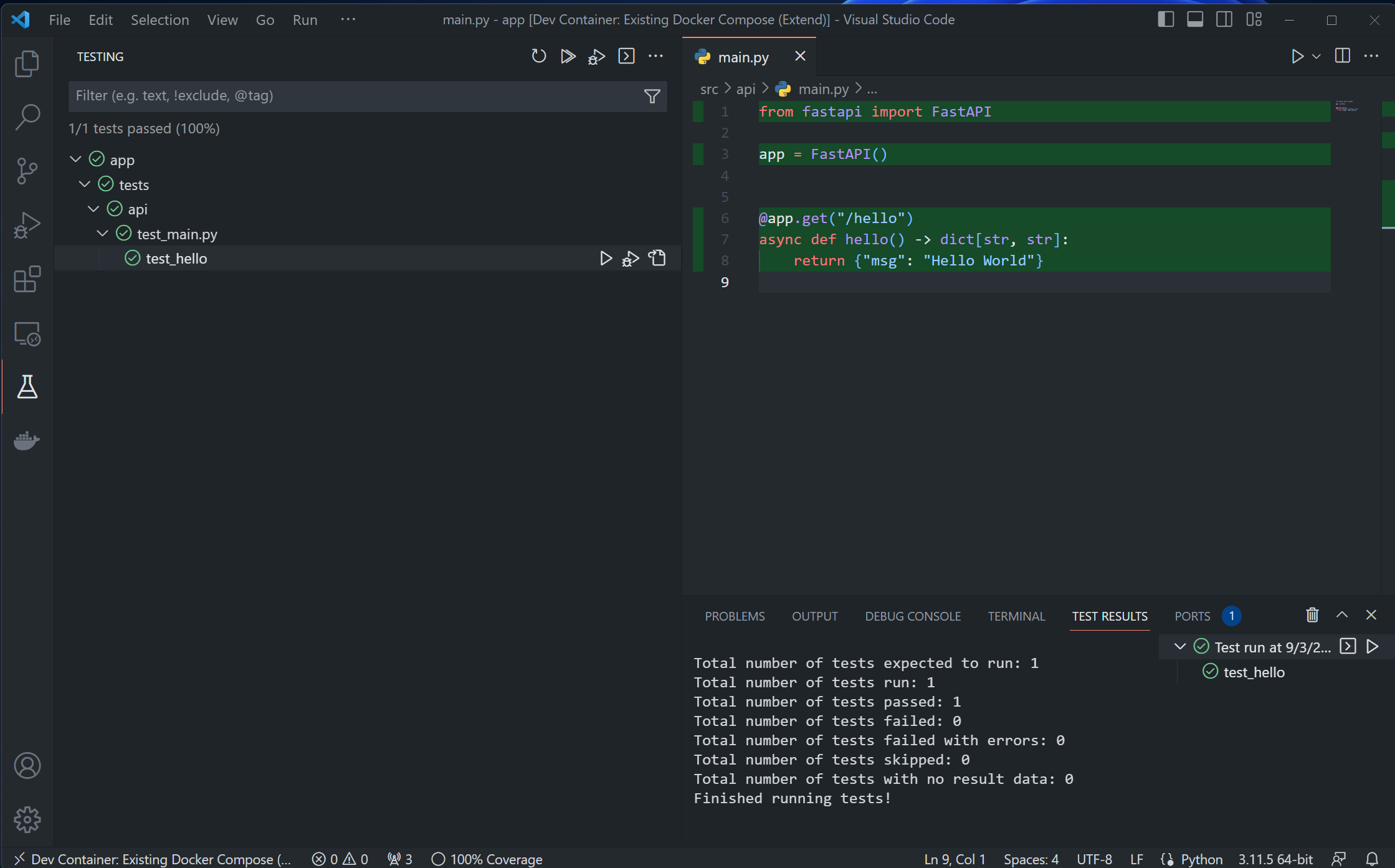
Task: Debug all tests from Testing toolbar
Action: click(596, 57)
